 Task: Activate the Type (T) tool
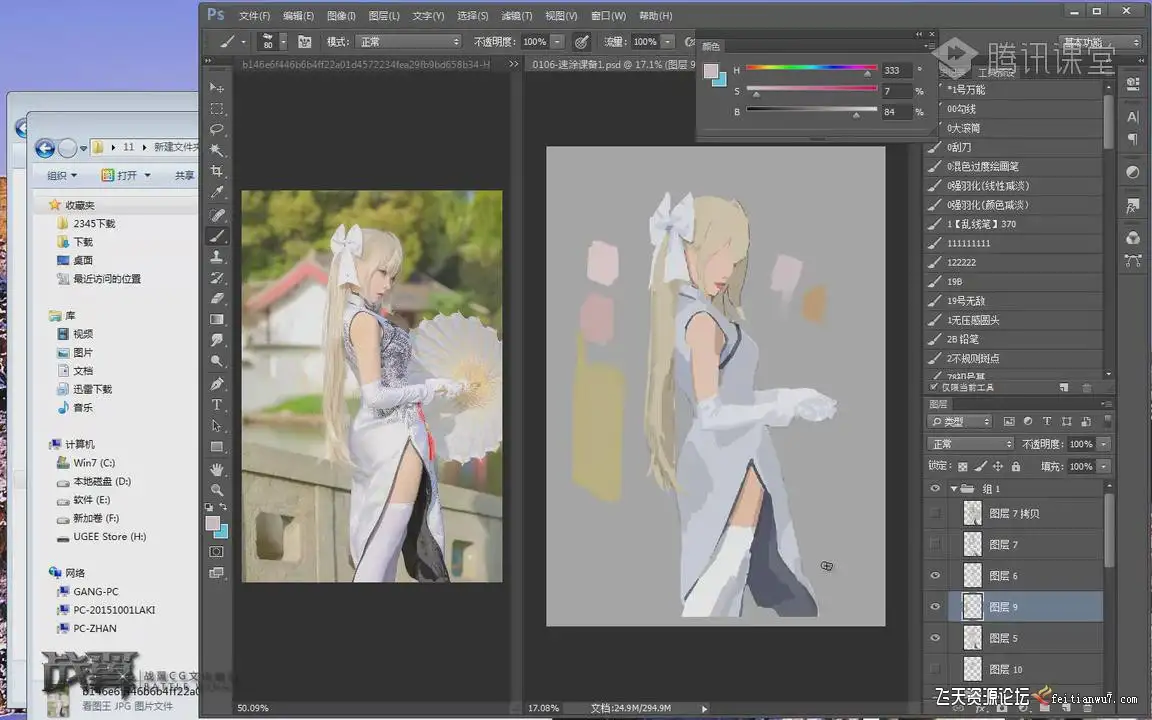[217, 405]
